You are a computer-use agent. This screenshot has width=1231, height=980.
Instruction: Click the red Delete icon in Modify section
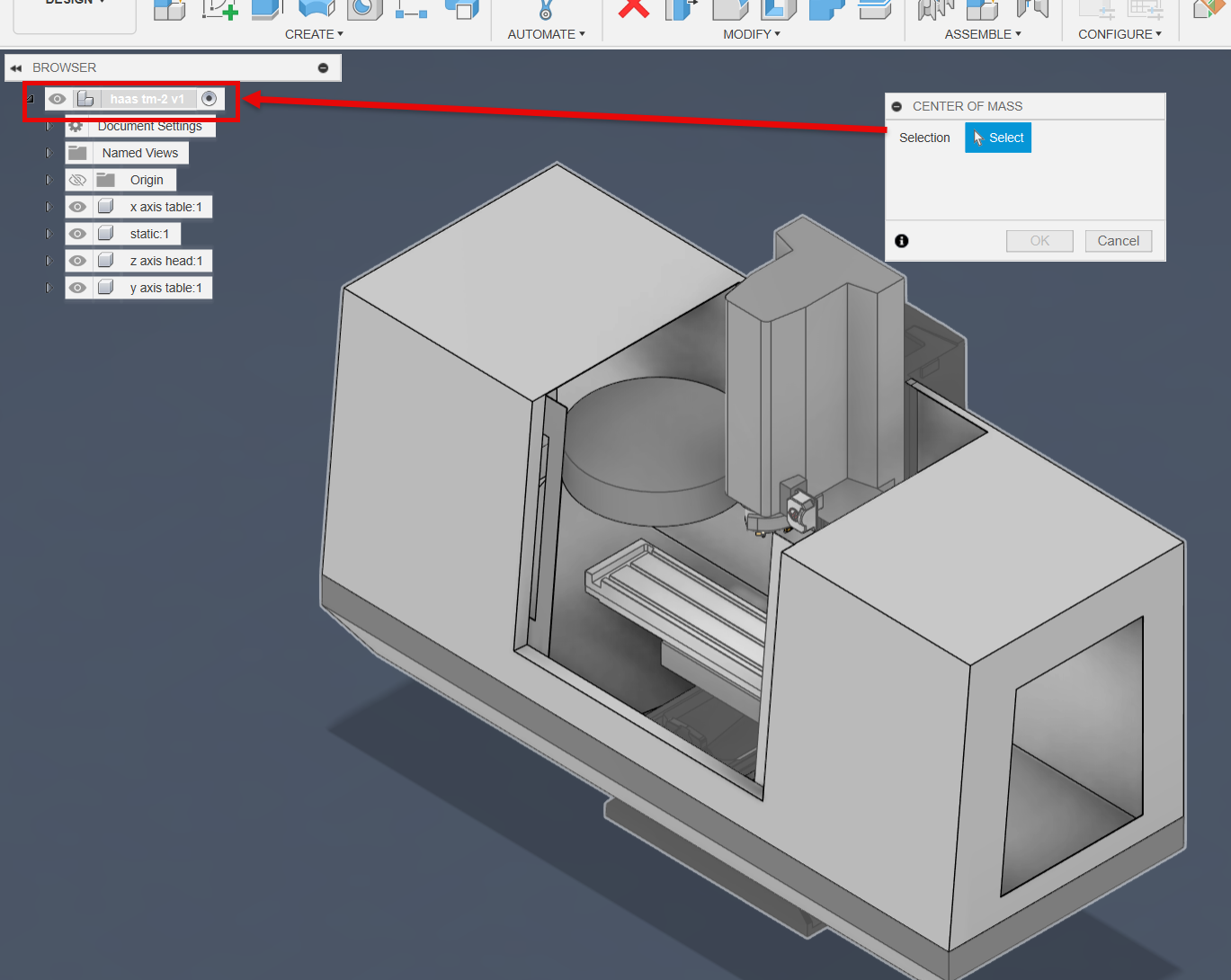coord(634,9)
